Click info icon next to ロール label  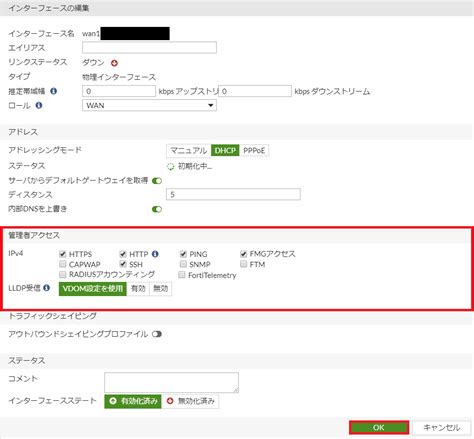coord(39,105)
